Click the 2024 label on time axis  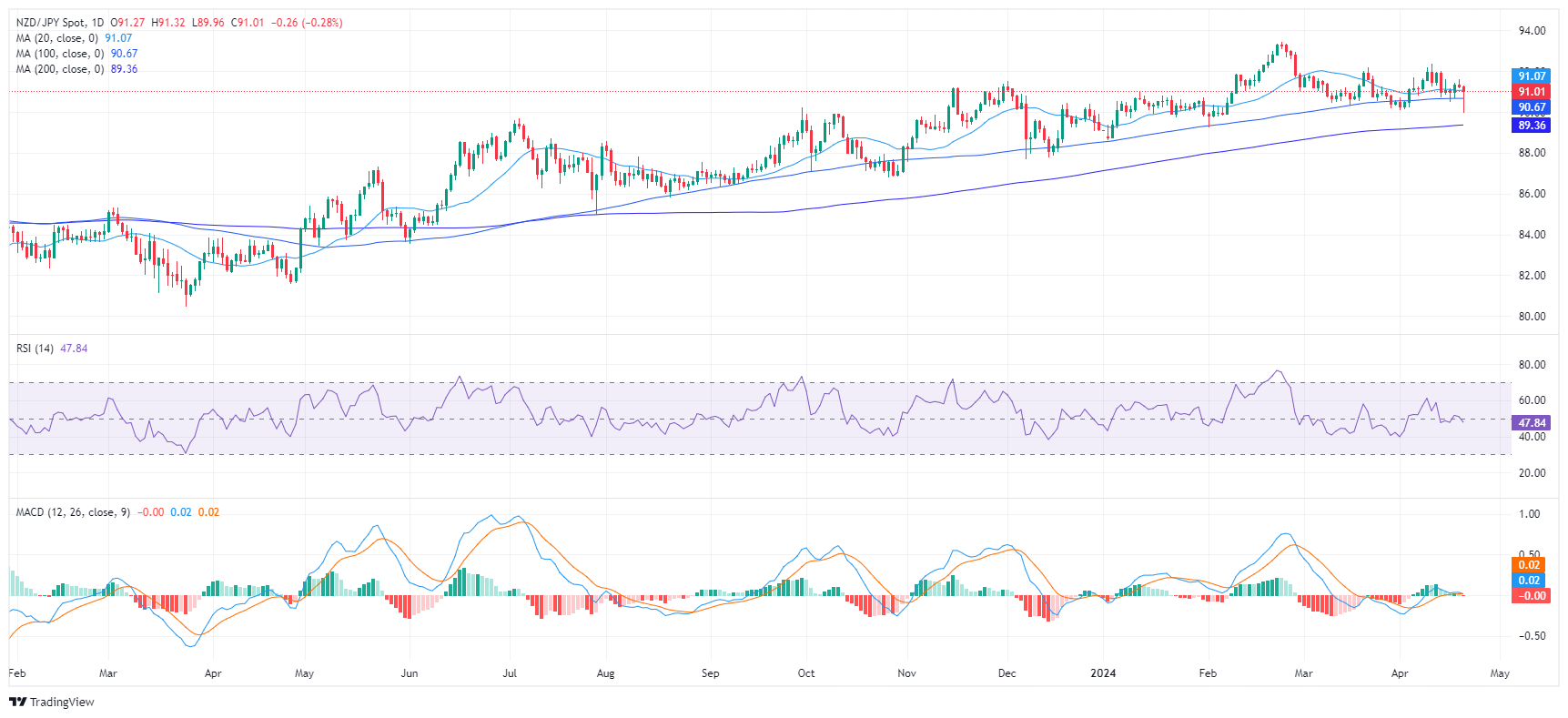pyautogui.click(x=1103, y=673)
